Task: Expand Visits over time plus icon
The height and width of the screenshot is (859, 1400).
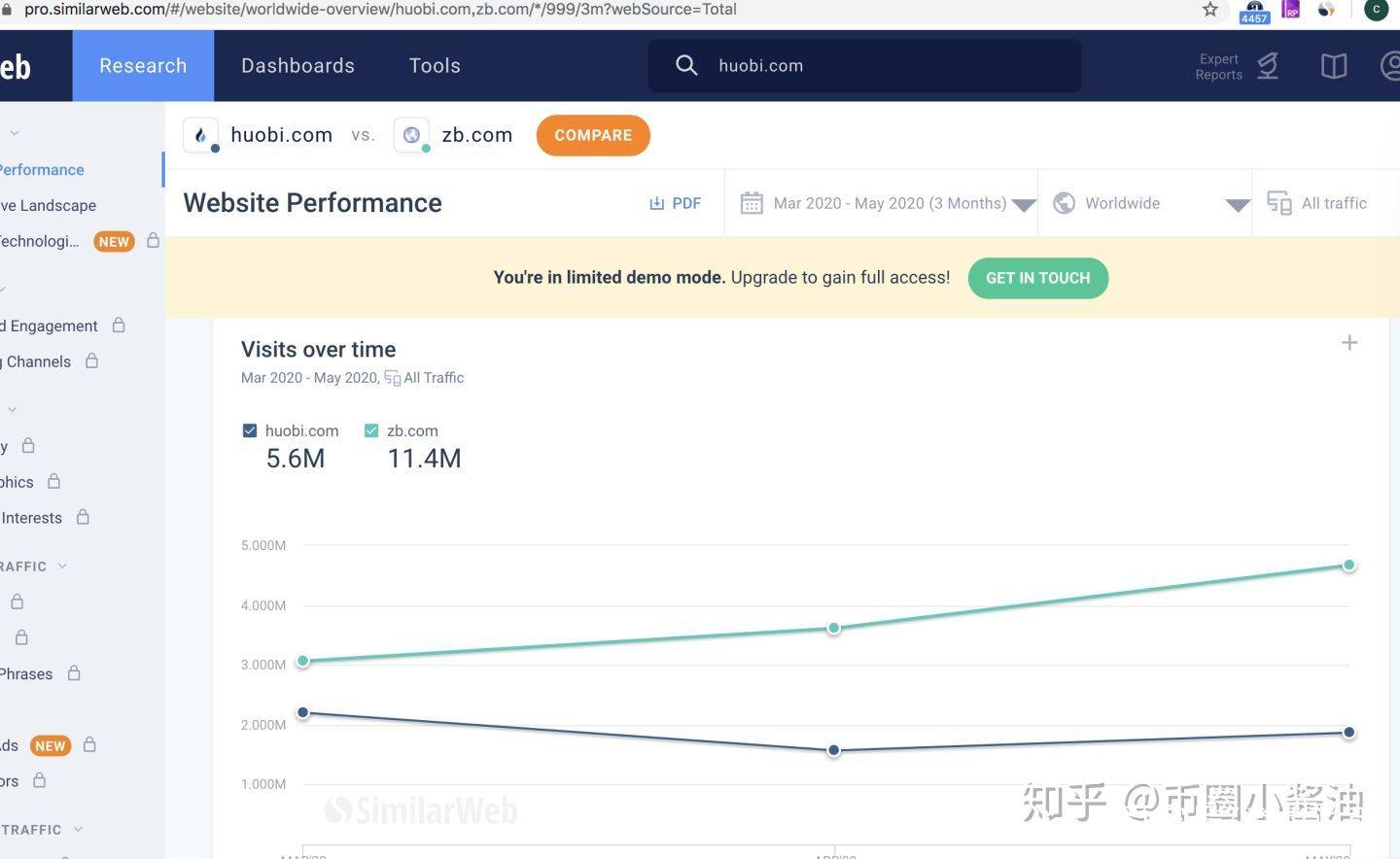Action: 1349,343
